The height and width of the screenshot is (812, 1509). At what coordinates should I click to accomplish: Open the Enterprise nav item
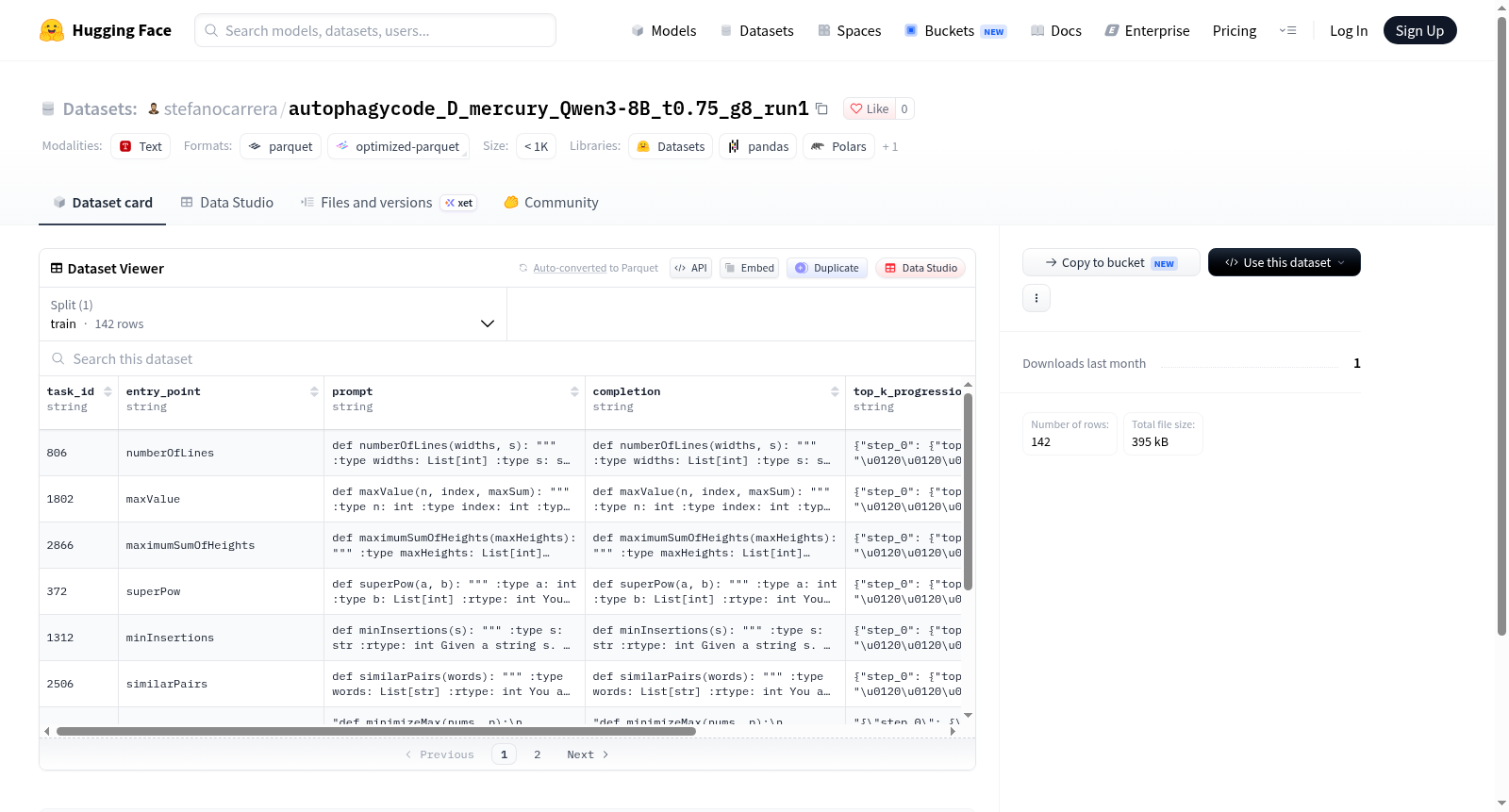[x=1147, y=30]
